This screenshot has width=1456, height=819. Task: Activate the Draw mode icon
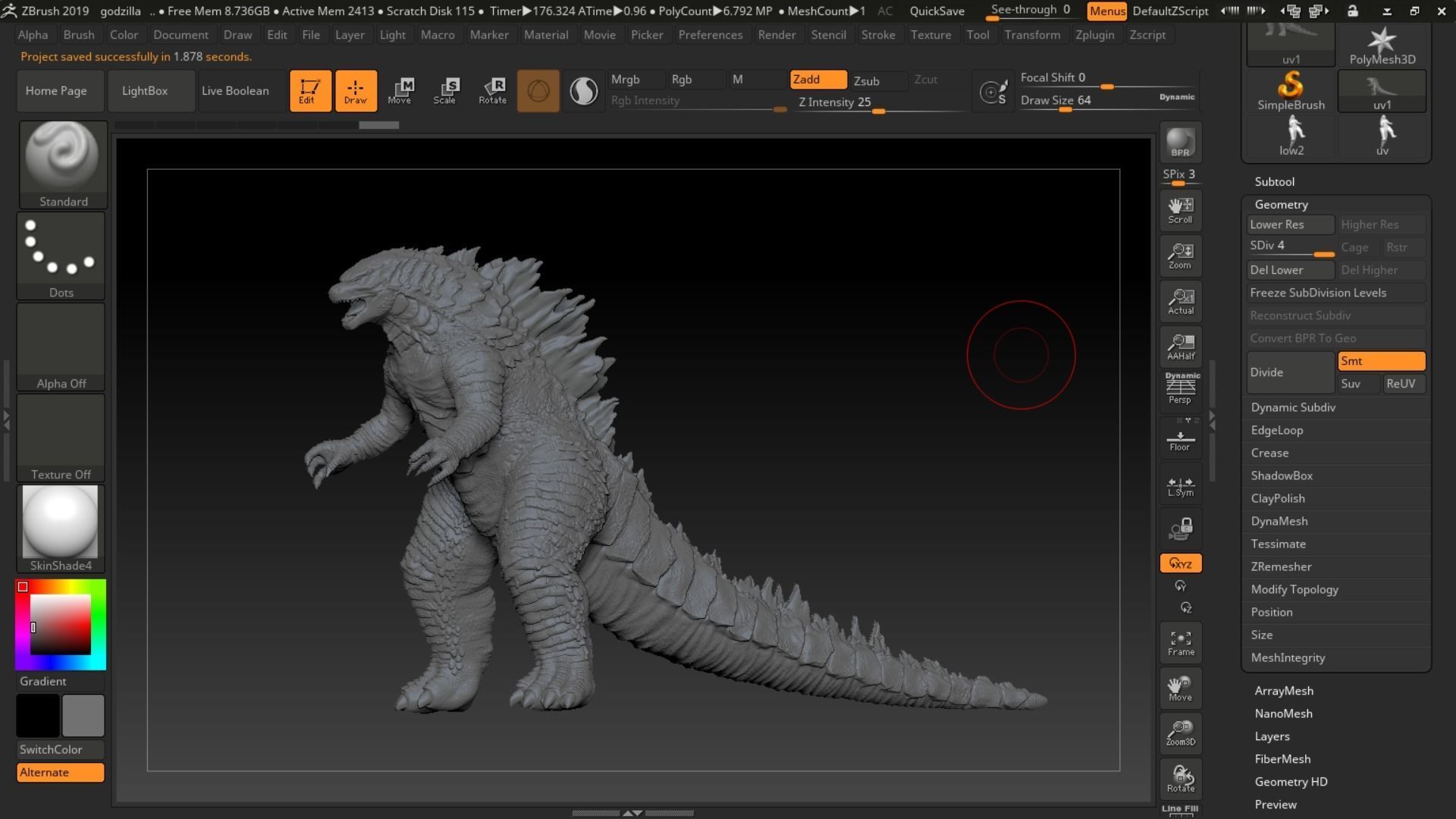pos(356,91)
